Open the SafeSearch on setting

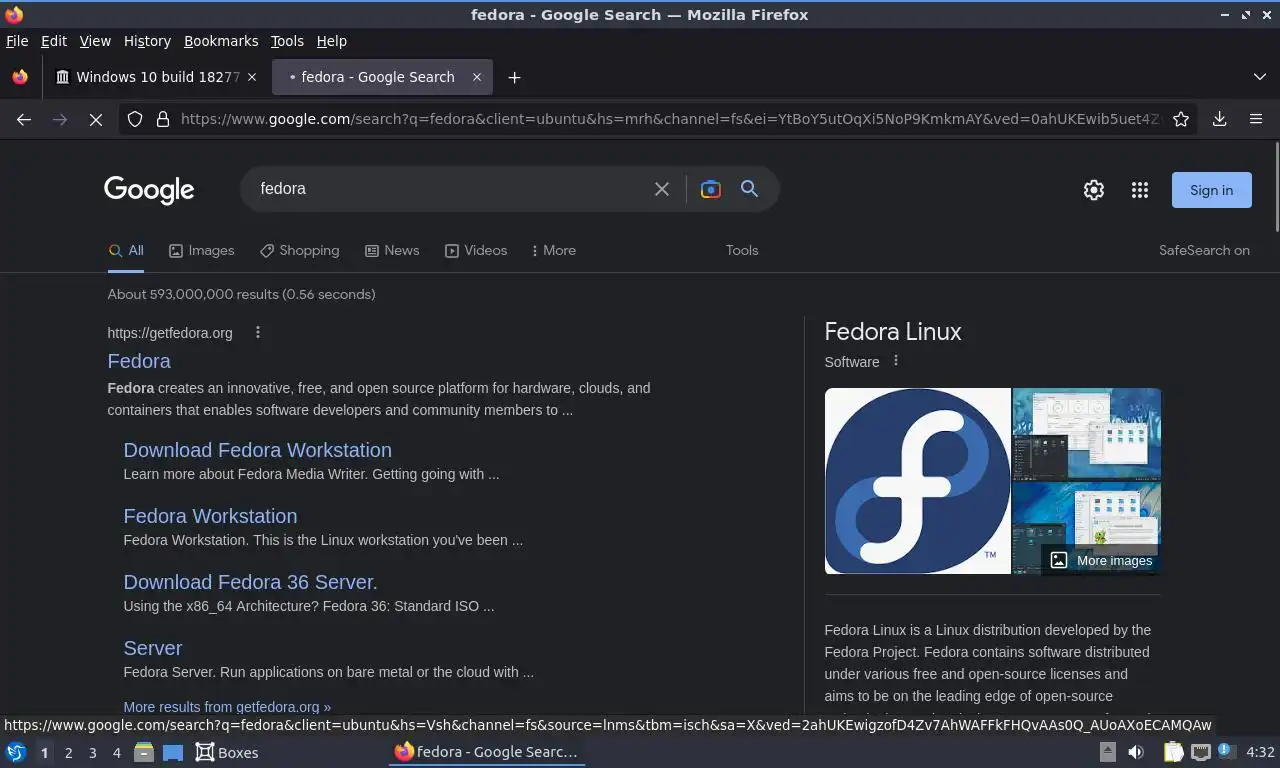(1204, 250)
